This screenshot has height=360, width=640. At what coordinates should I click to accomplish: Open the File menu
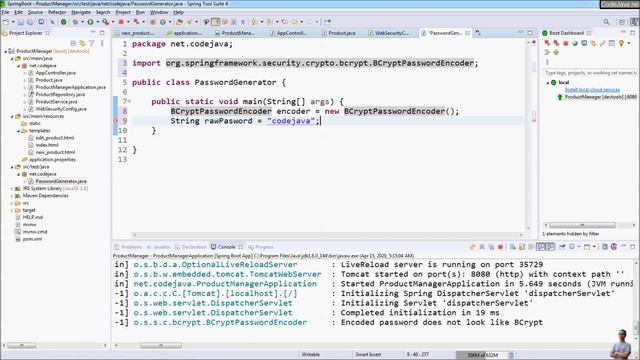point(6,12)
